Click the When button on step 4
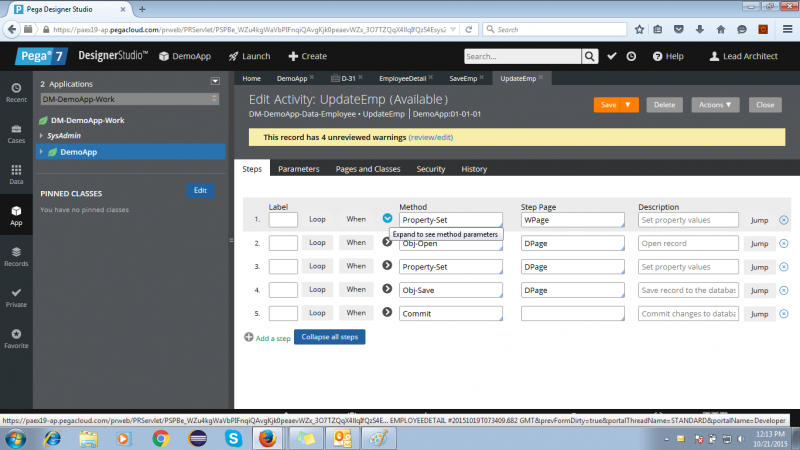The image size is (800, 450). click(356, 289)
